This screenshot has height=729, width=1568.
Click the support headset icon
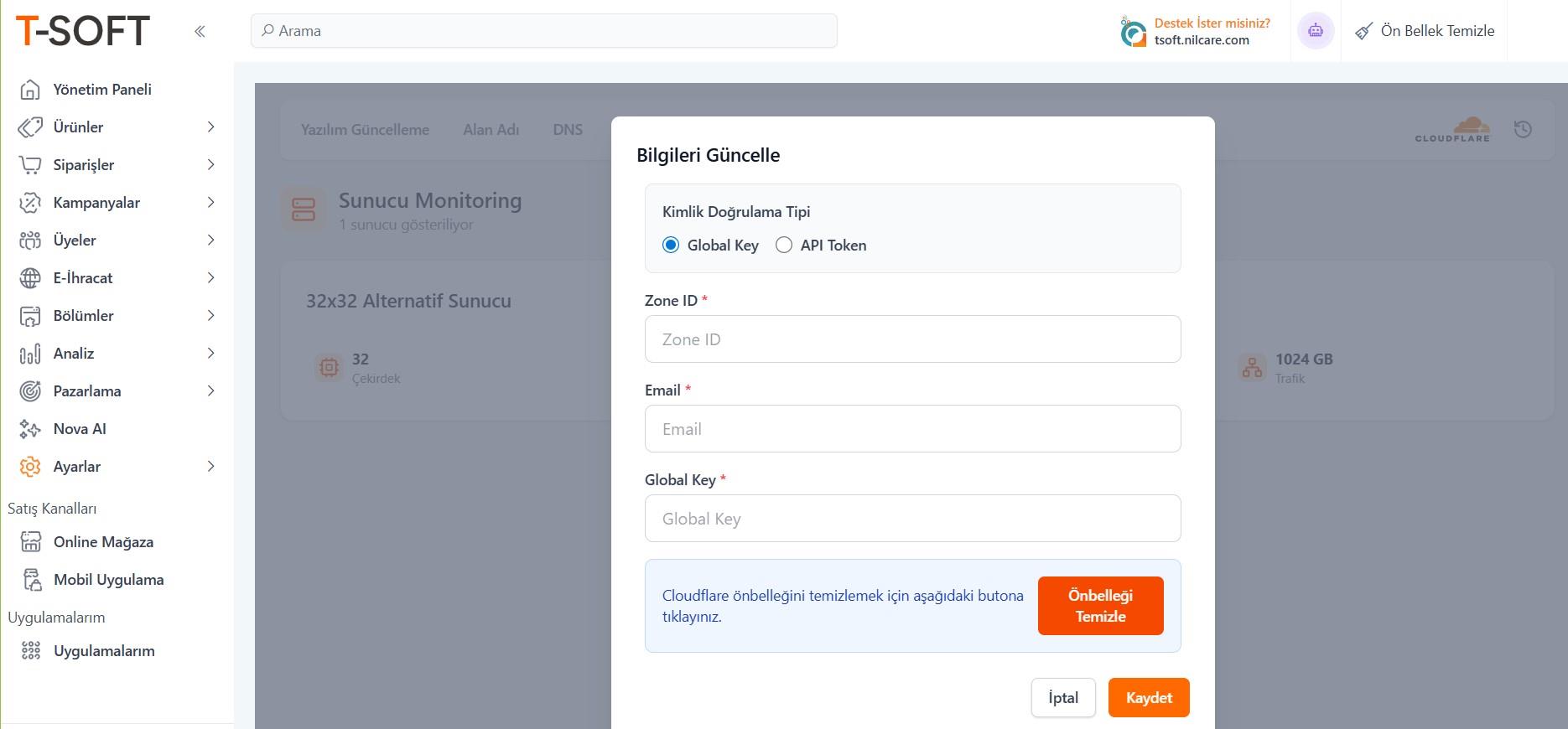click(1133, 32)
